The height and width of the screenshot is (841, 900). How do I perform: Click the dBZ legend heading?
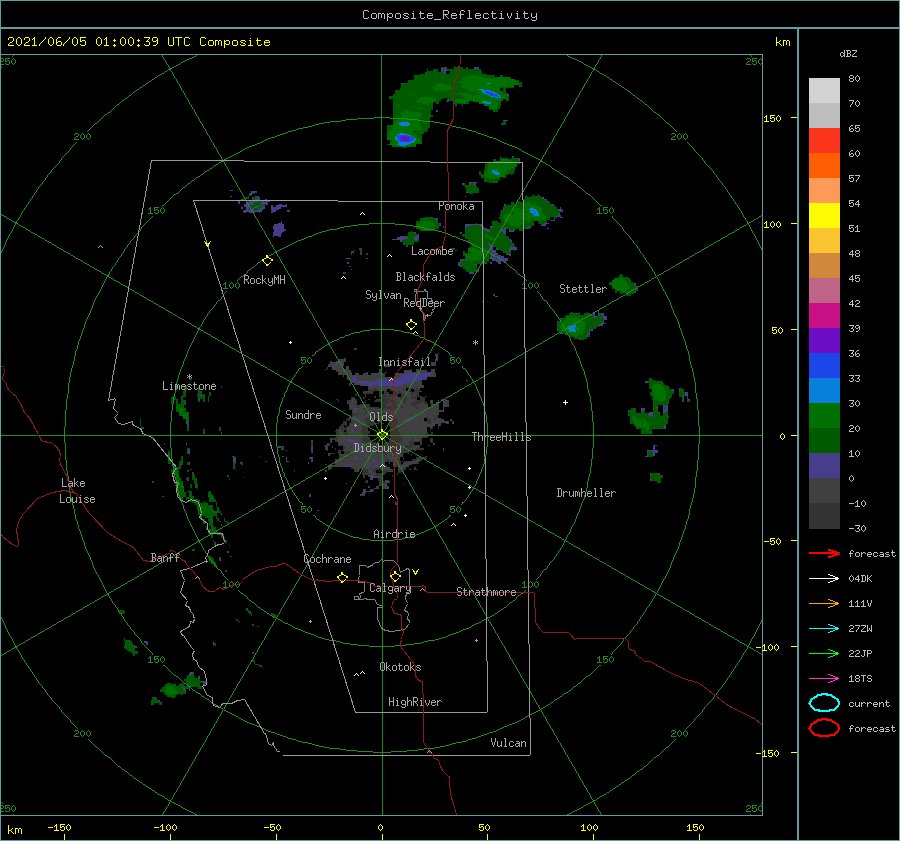848,54
